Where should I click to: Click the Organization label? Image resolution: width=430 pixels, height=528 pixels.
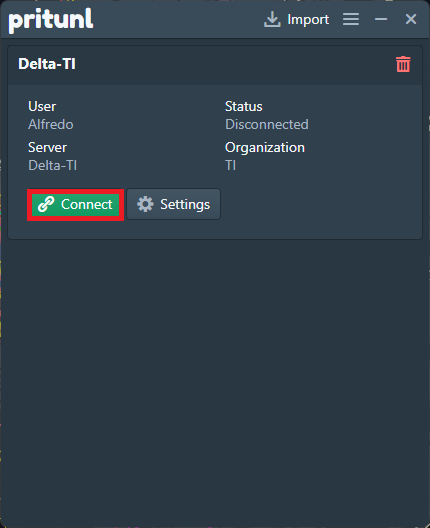pos(265,147)
